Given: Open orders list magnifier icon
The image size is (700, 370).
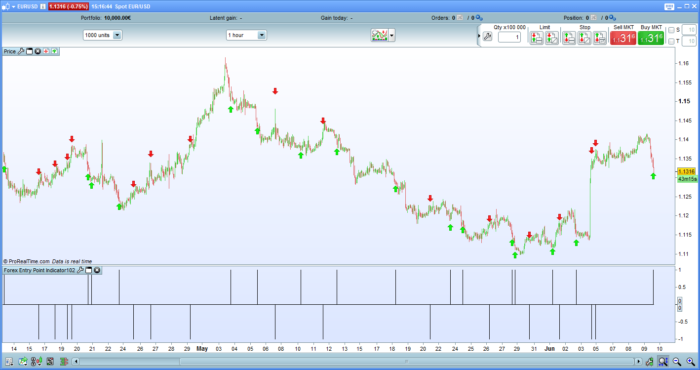Looking at the screenshot, I should [479, 18].
